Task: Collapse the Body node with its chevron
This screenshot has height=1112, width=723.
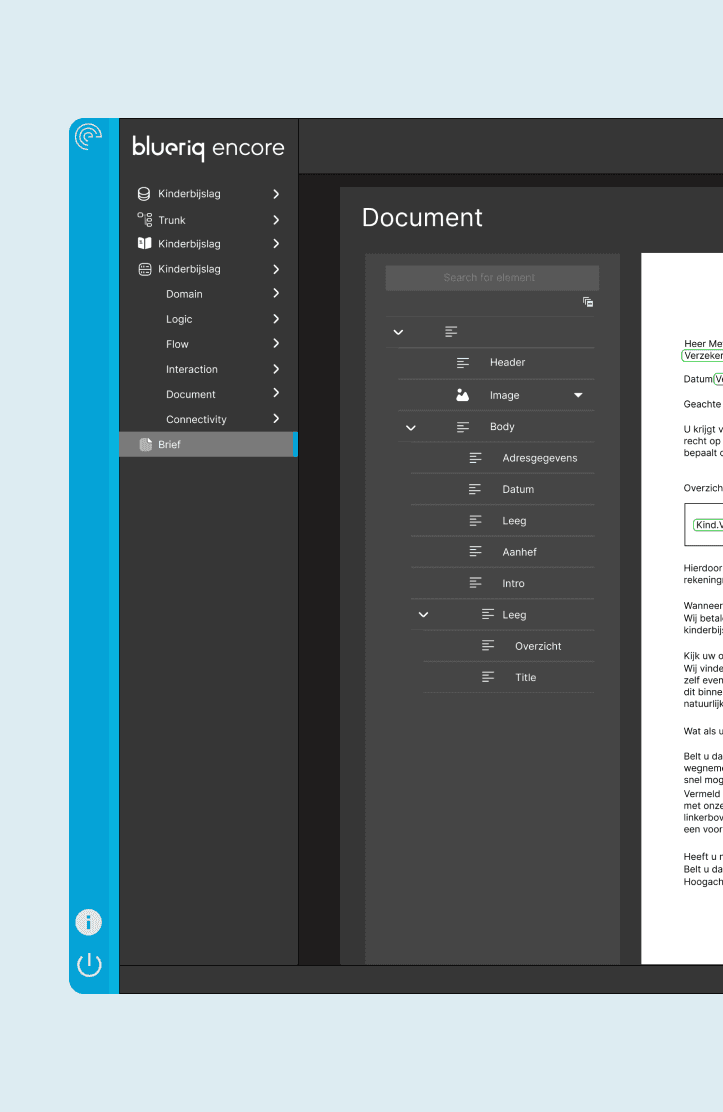Action: (x=410, y=427)
